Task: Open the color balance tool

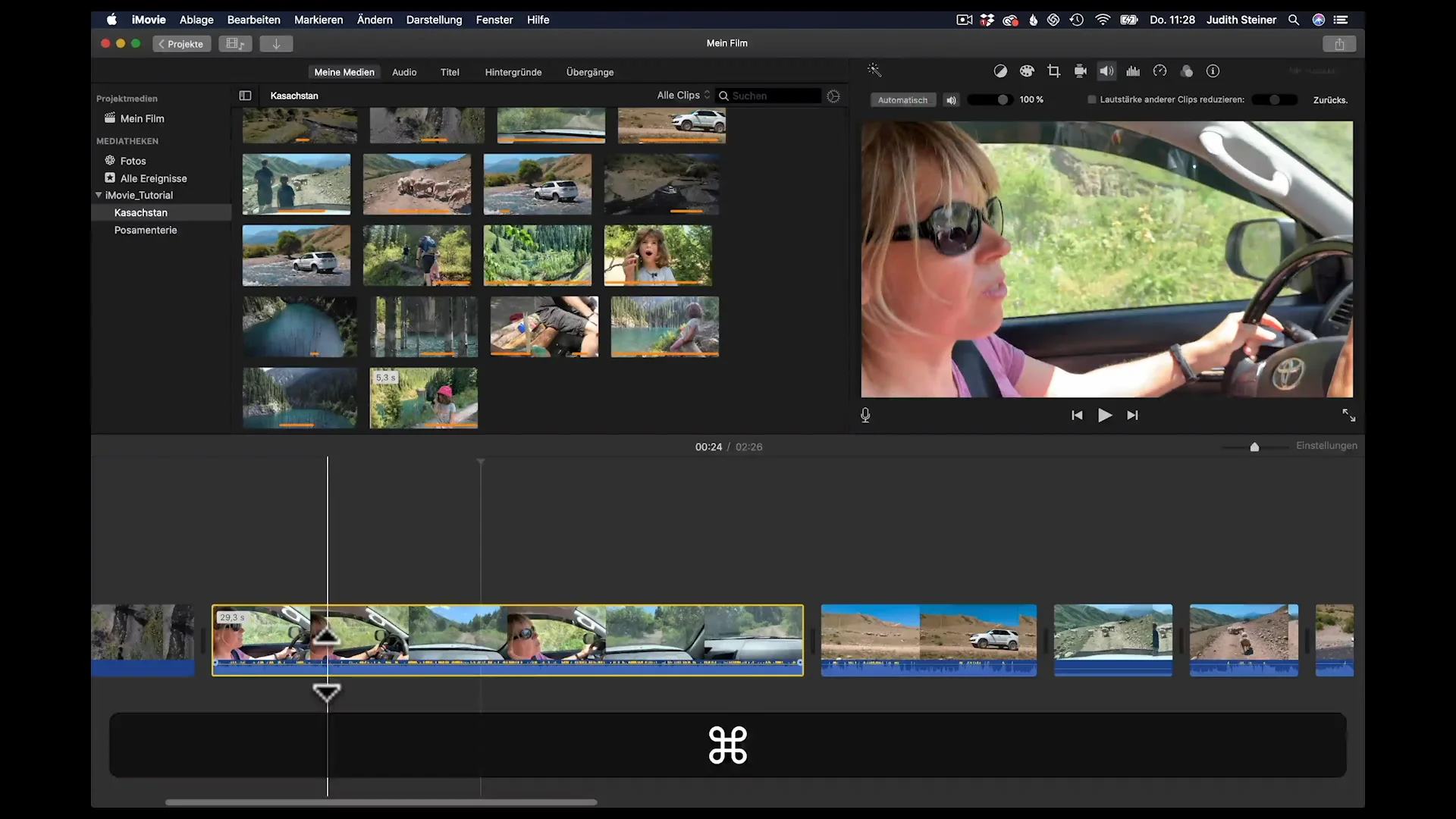Action: (1000, 71)
